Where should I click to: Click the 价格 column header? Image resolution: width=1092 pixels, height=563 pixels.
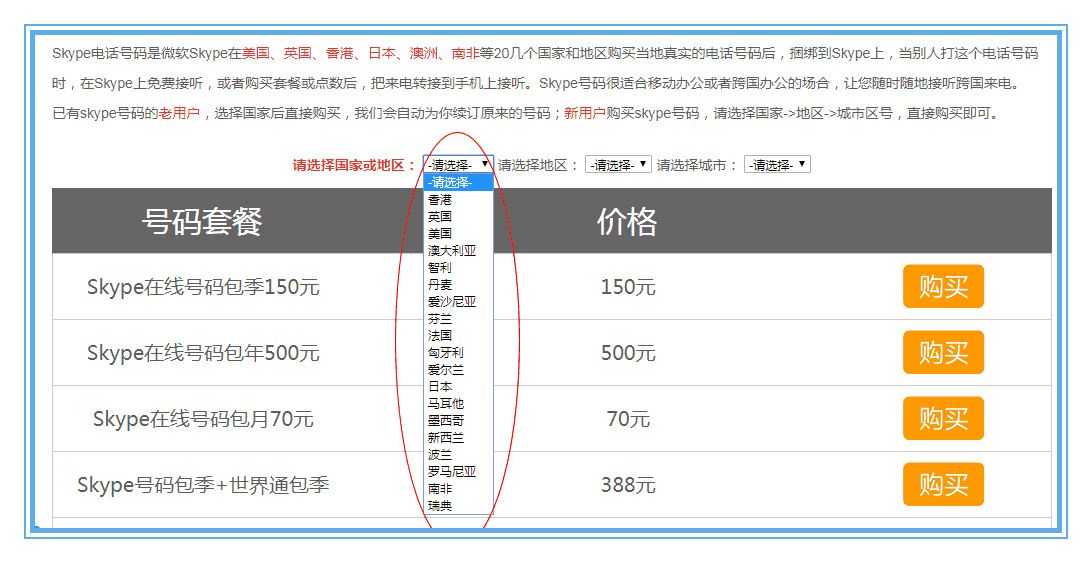tap(627, 222)
